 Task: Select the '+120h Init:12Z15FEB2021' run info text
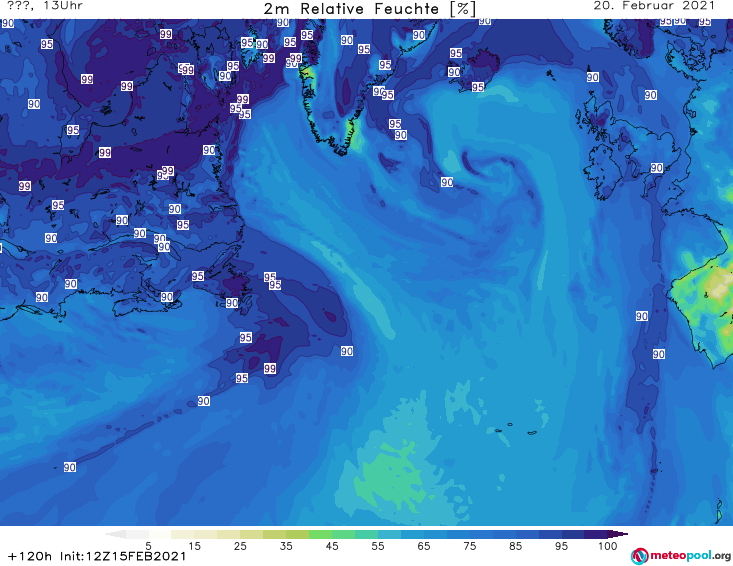point(97,557)
